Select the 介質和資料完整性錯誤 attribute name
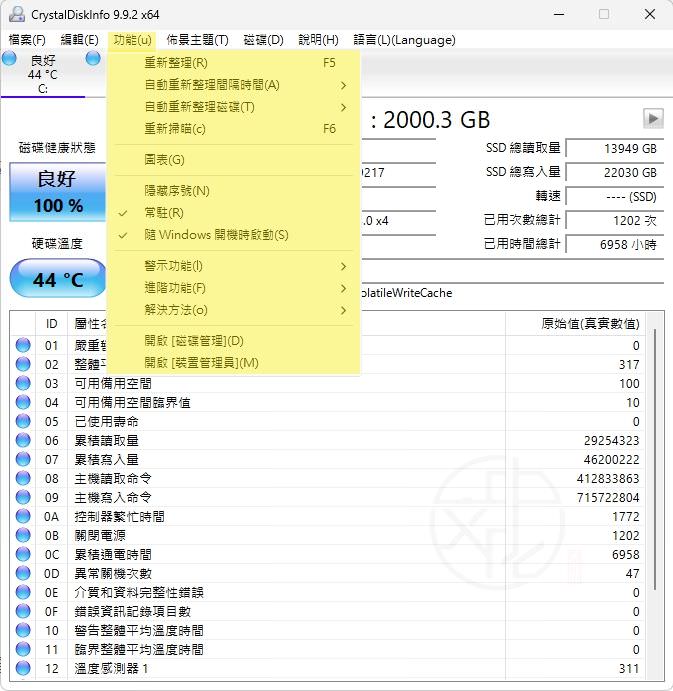 pos(139,592)
